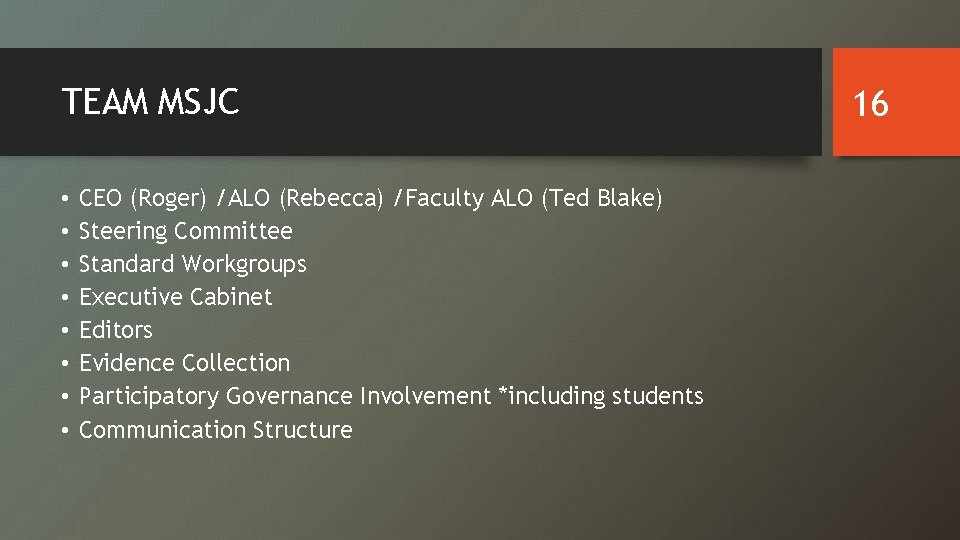This screenshot has height=540, width=960.
Task: Click the Evidence Collection bullet text
Action: tap(184, 363)
